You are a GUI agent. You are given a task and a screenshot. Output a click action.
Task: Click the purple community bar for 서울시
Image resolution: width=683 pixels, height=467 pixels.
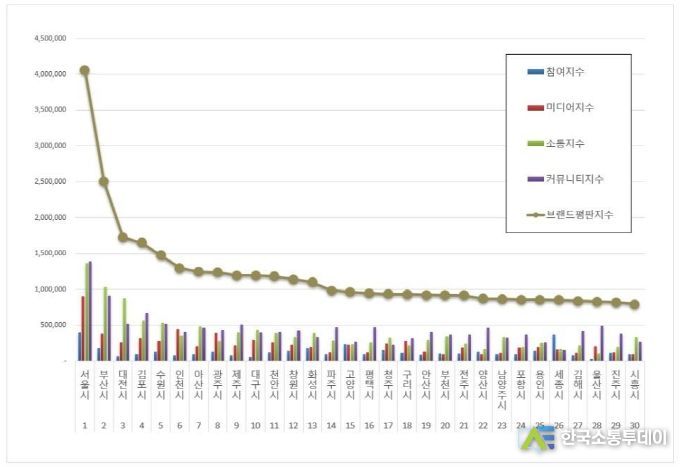pos(90,311)
